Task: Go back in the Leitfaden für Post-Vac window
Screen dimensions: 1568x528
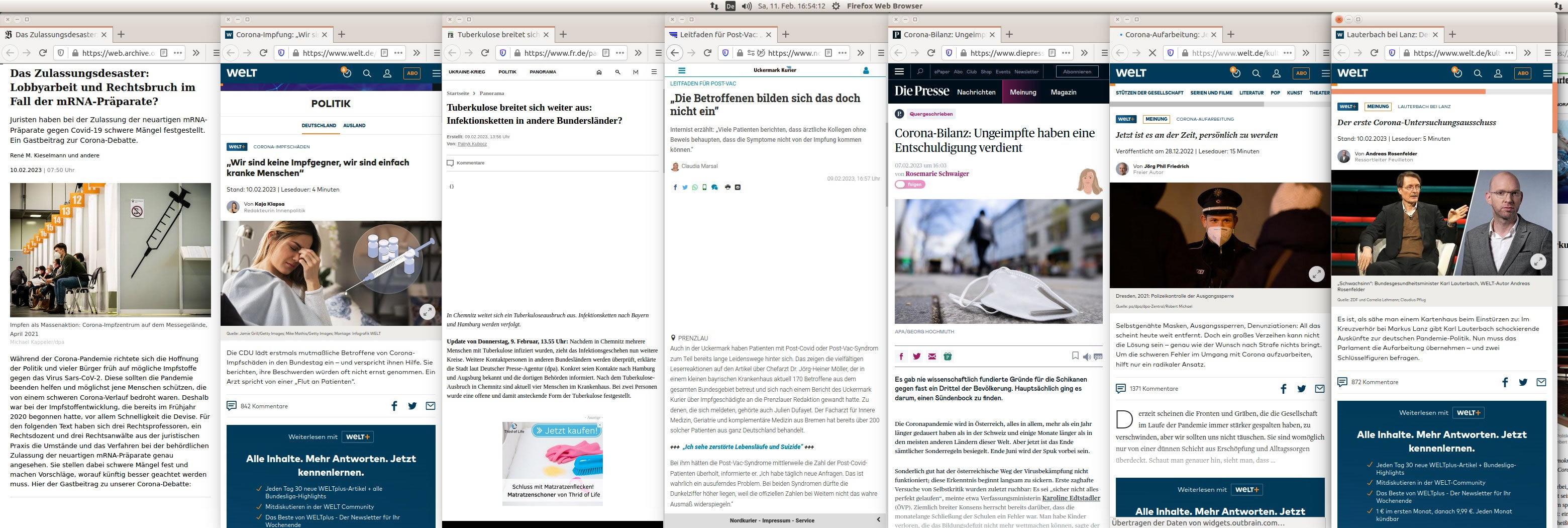Action: [674, 53]
